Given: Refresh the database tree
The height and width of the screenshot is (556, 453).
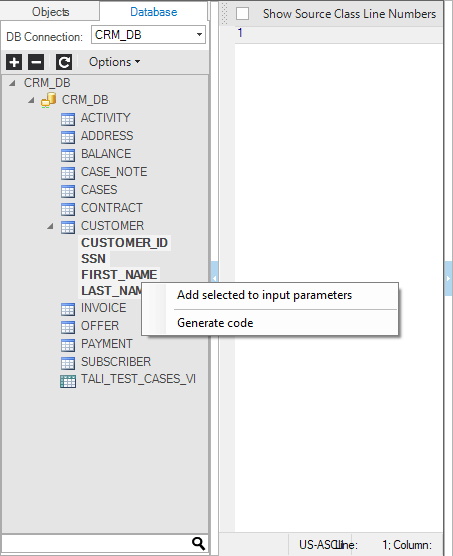Looking at the screenshot, I should tap(64, 62).
